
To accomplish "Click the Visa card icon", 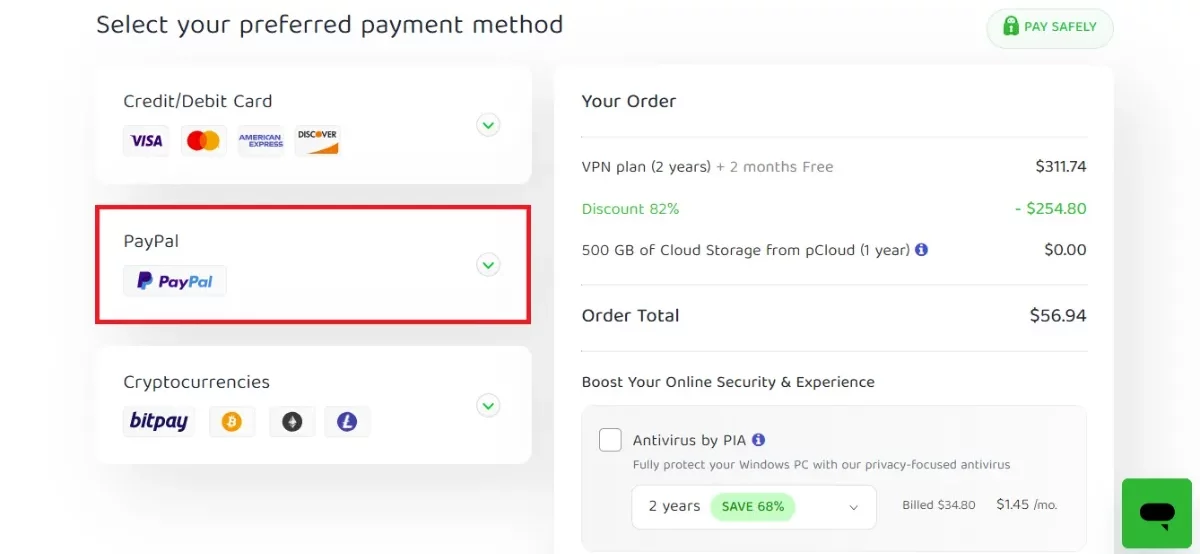I will coord(146,141).
